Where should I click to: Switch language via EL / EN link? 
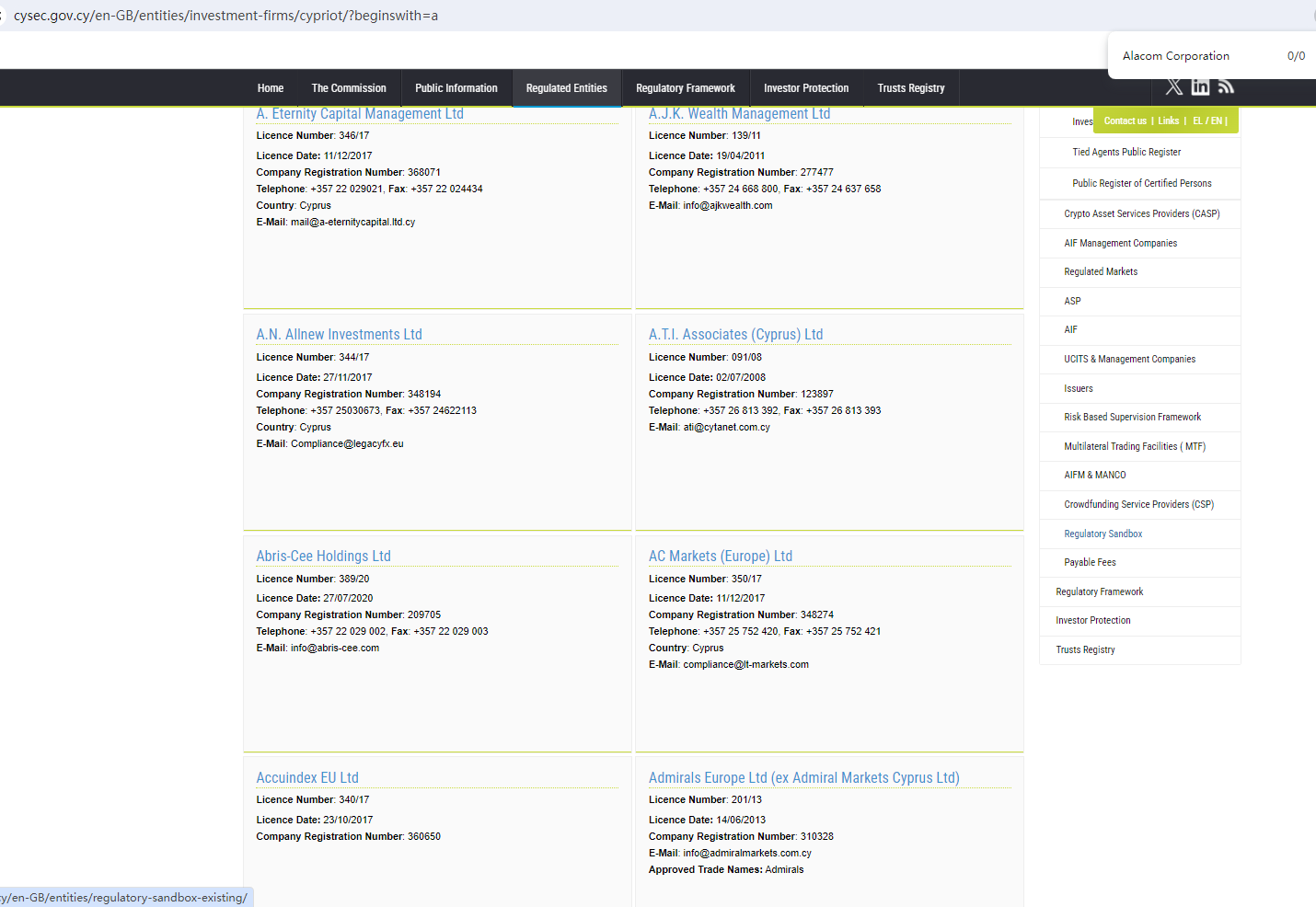(1206, 121)
